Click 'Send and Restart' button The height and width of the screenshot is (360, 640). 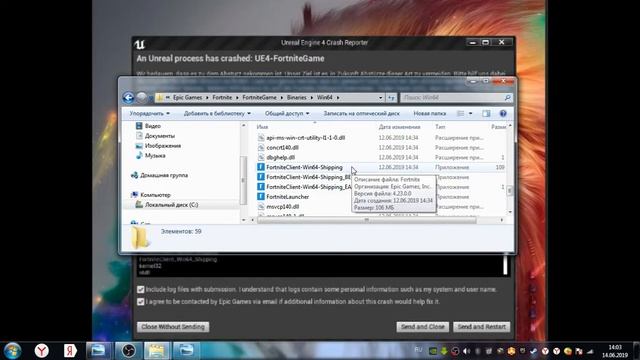tap(481, 327)
